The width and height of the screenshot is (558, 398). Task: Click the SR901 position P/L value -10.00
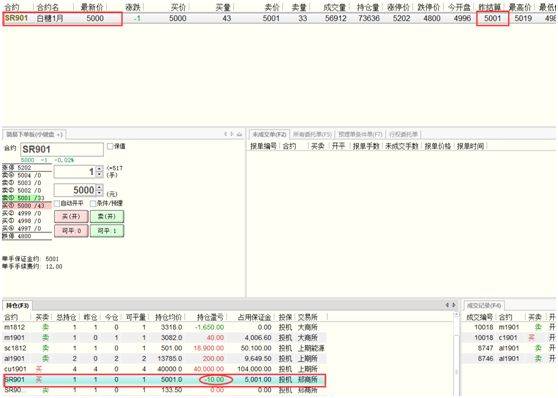(x=215, y=380)
